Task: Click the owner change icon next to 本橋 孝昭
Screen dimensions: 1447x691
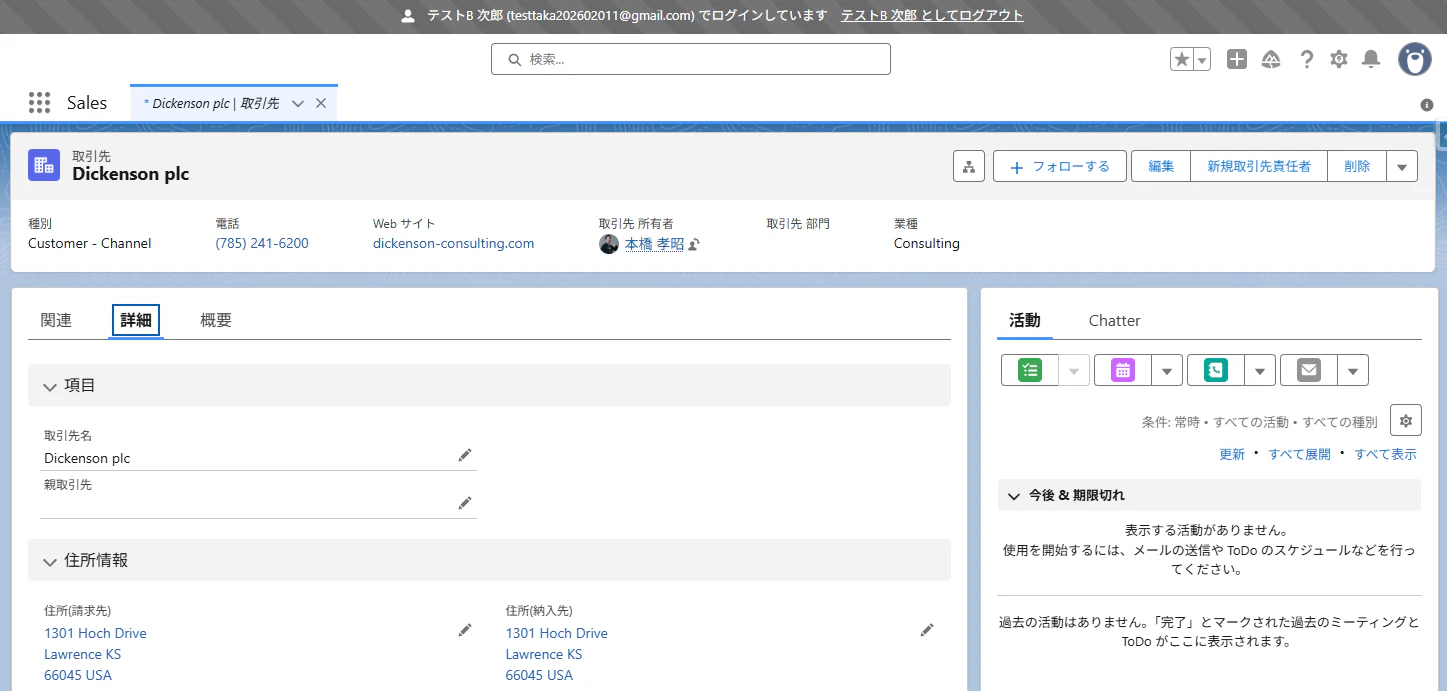Action: (694, 244)
